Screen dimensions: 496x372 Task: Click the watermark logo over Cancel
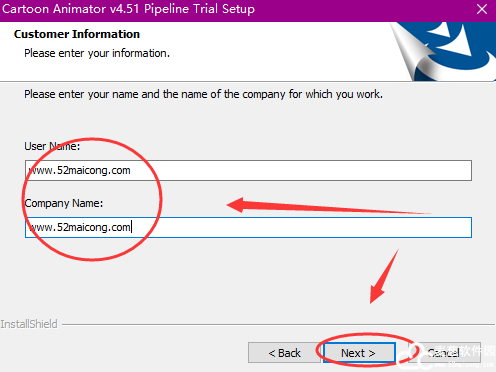click(447, 357)
